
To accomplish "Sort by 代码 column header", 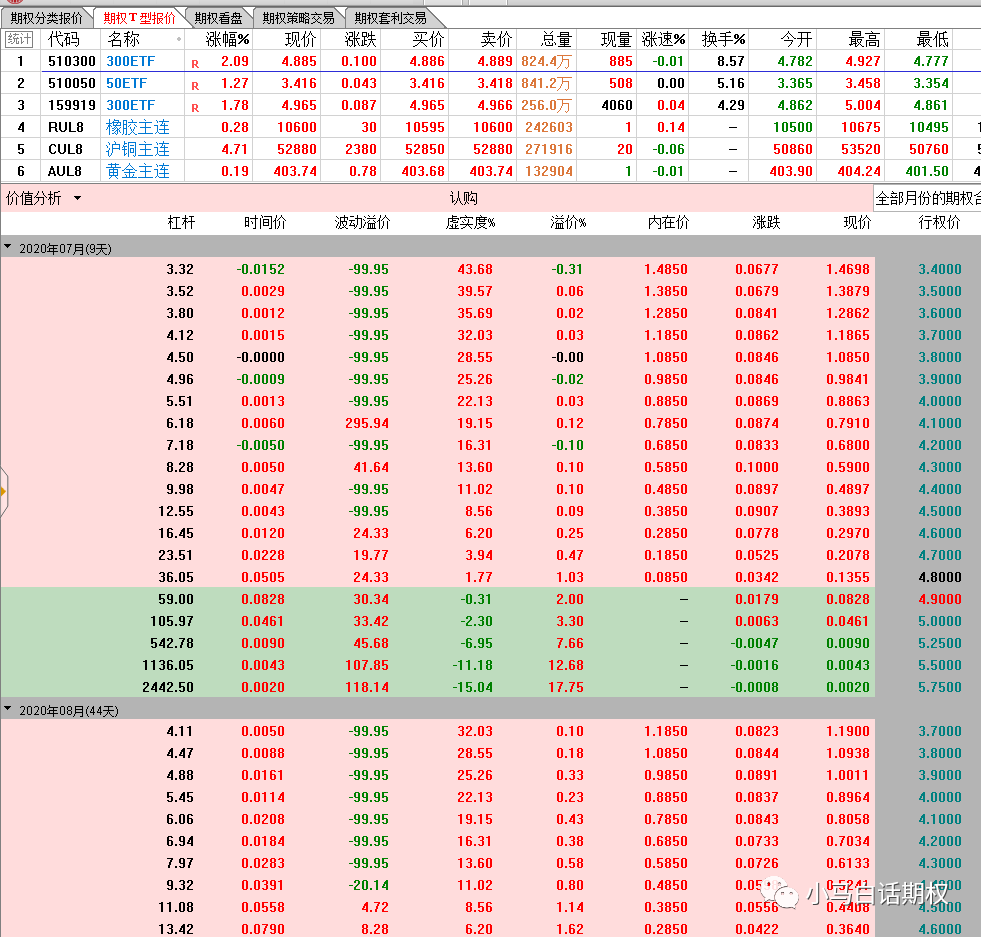I will pyautogui.click(x=64, y=39).
